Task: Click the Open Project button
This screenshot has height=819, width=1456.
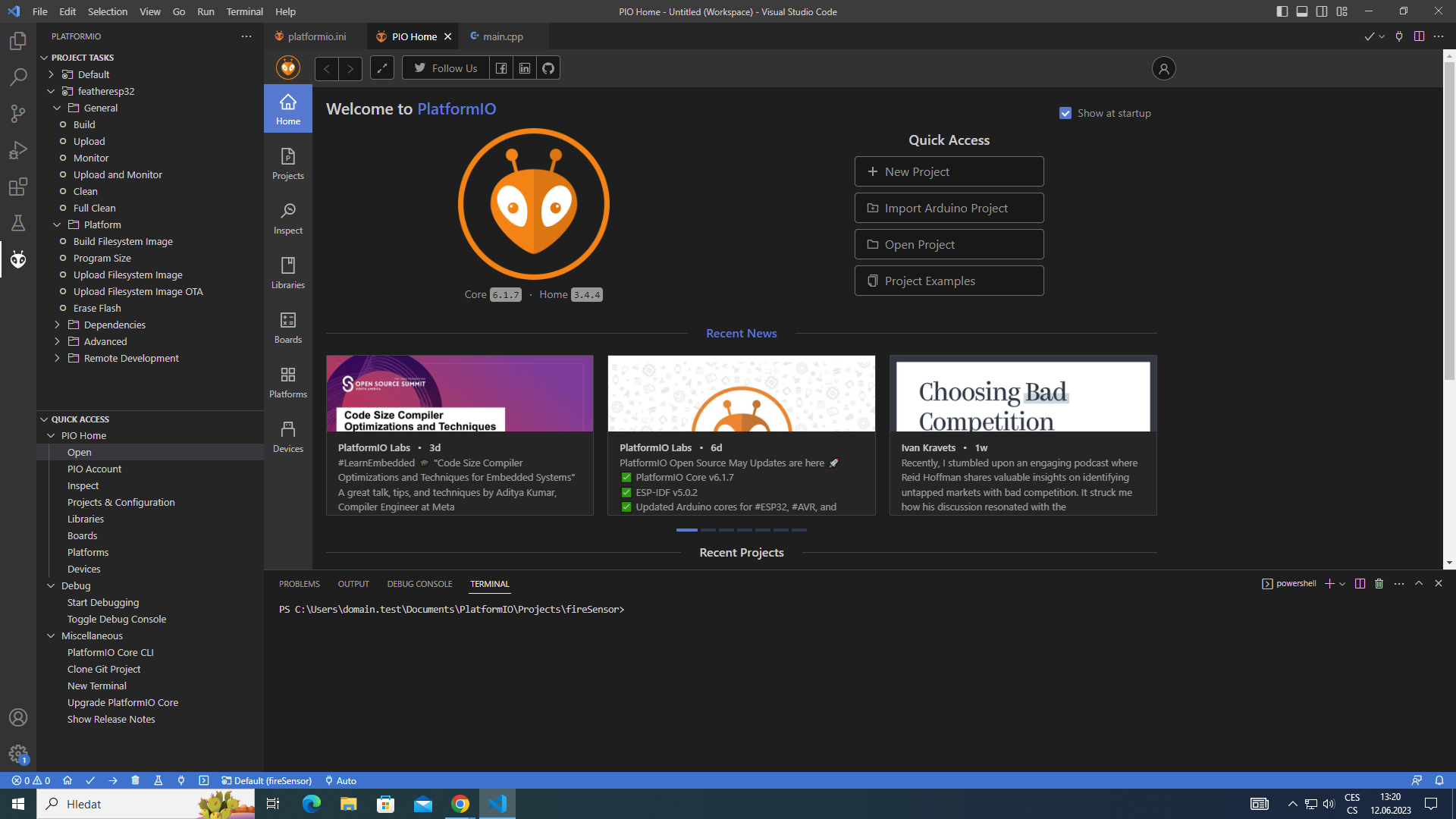Action: 949,244
